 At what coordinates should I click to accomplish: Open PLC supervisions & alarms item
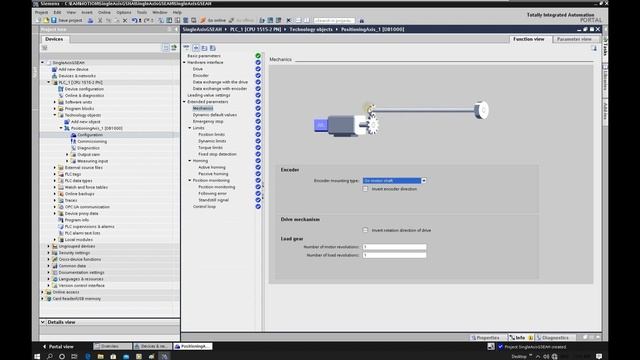(89, 226)
